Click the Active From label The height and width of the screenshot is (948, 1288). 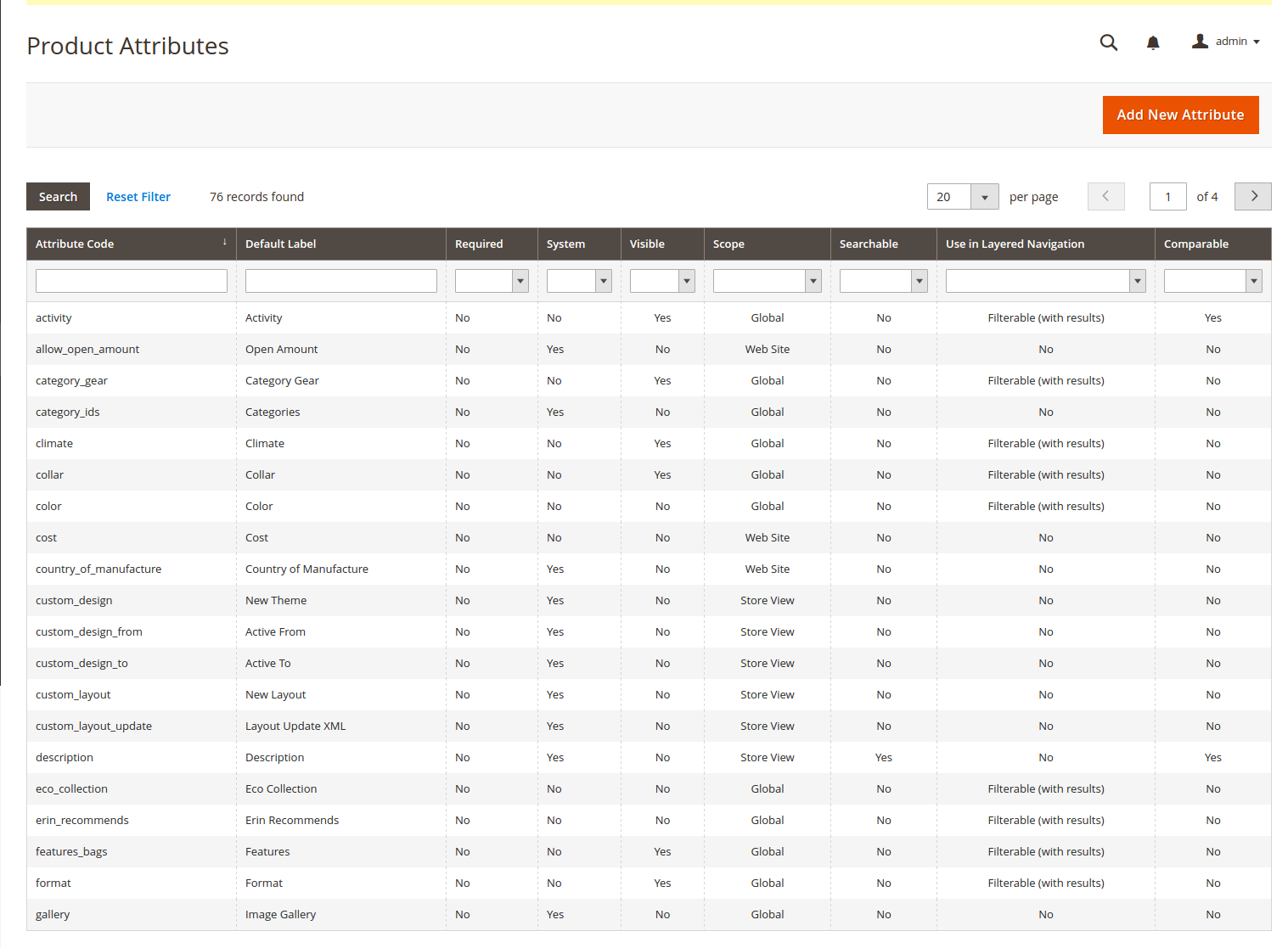click(275, 631)
